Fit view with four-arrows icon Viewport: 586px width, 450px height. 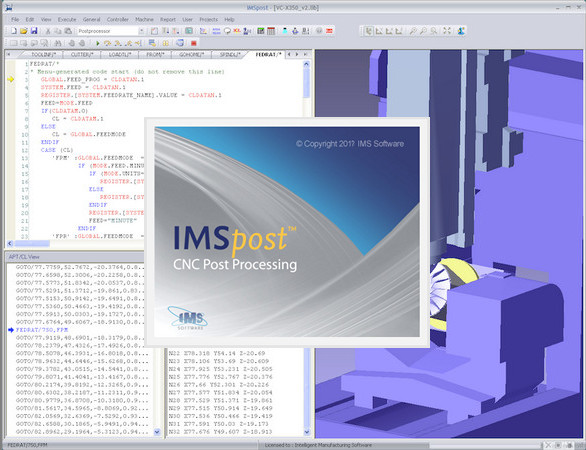(x=447, y=31)
